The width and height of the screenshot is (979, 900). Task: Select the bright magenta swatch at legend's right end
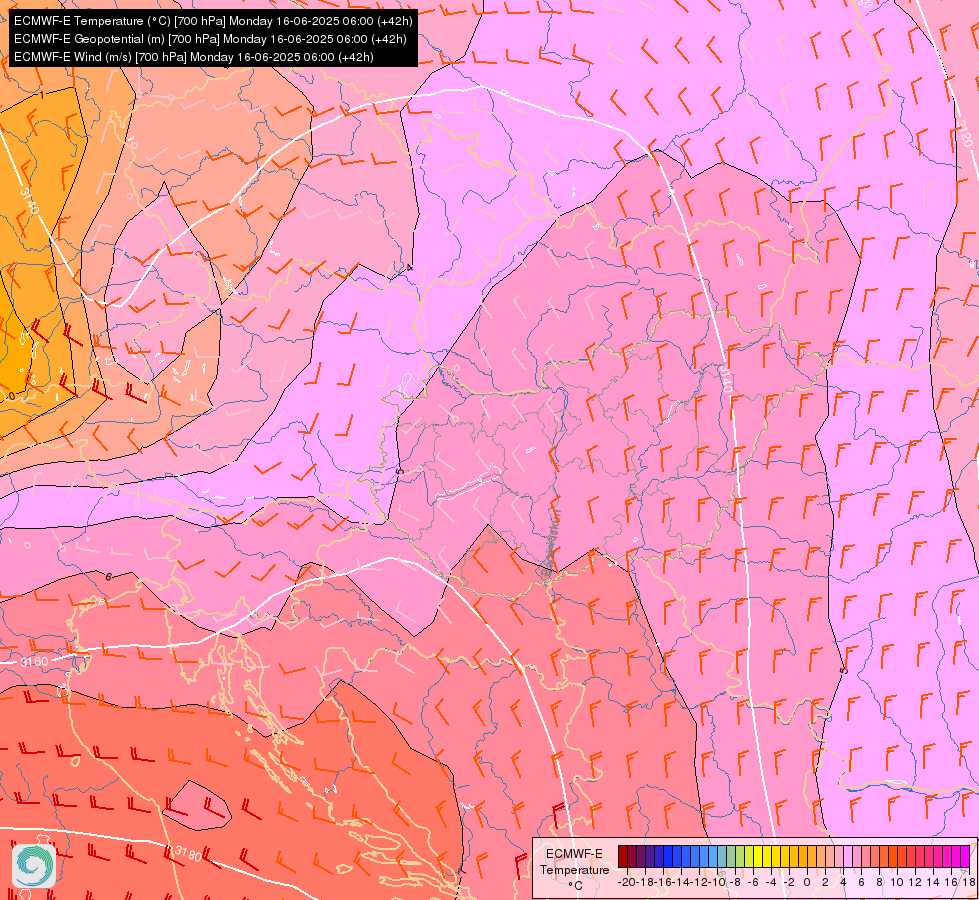coord(965,856)
